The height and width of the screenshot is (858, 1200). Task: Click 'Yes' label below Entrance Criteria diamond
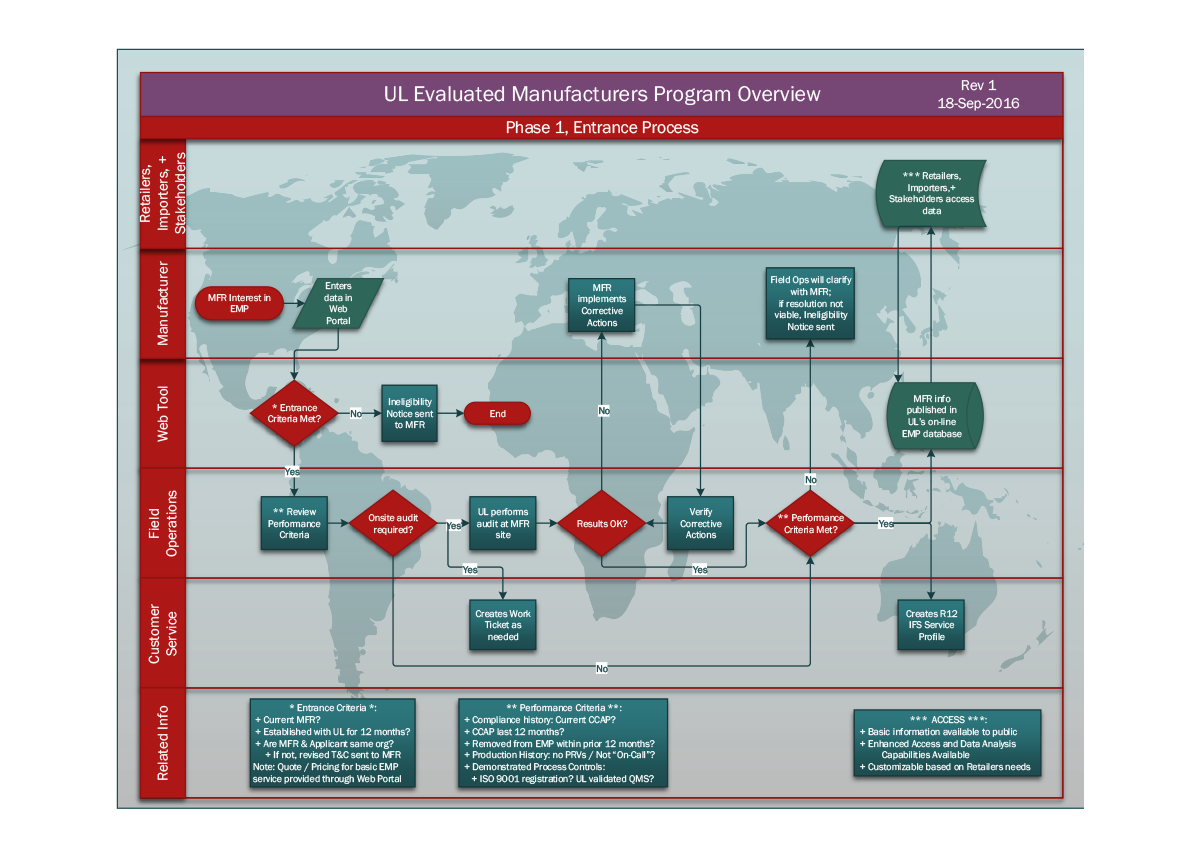293,470
